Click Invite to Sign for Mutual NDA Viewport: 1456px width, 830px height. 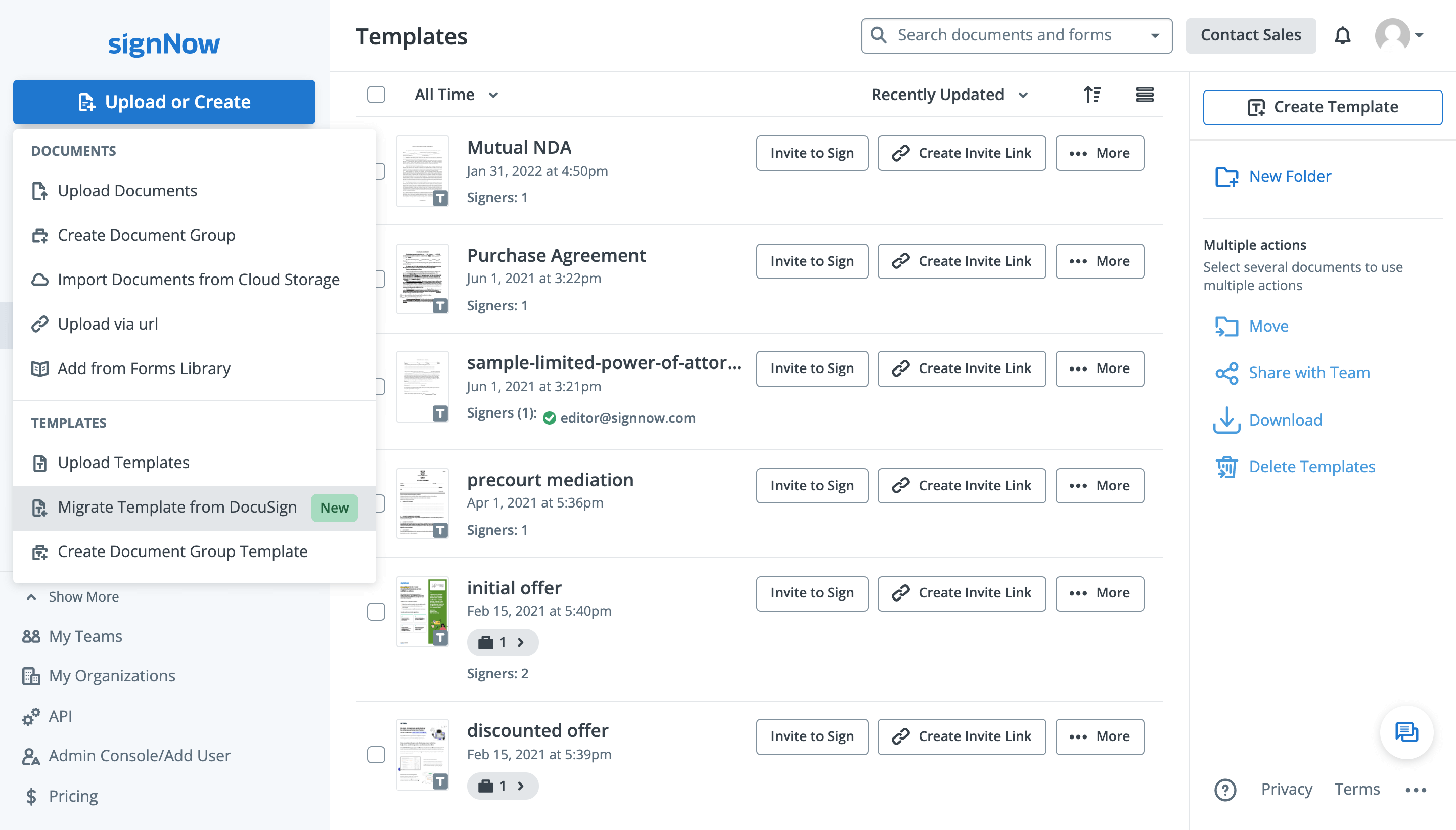click(811, 153)
